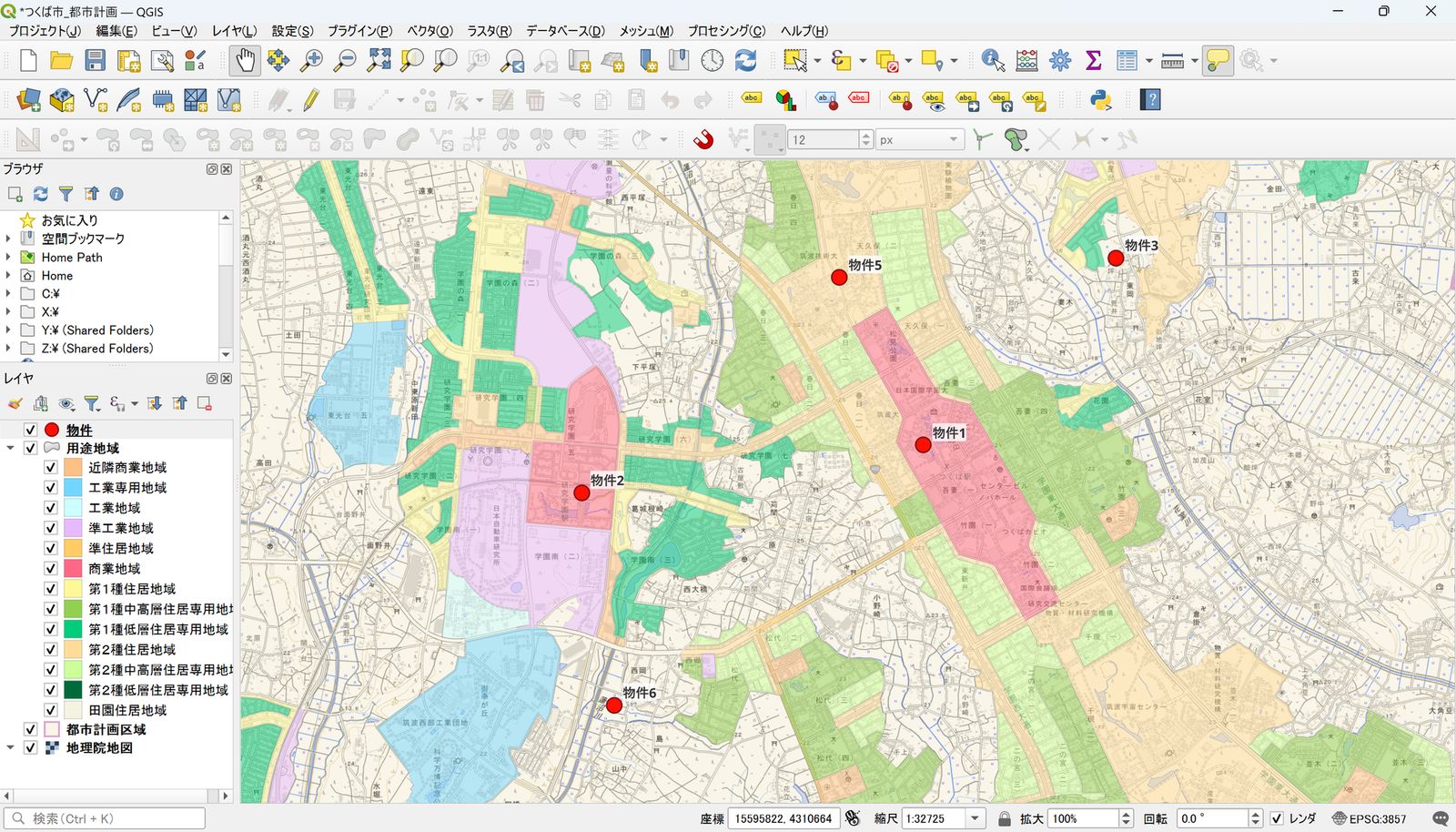1456x832 pixels.
Task: Click the Statistical Summary sigma icon
Action: point(1094,60)
